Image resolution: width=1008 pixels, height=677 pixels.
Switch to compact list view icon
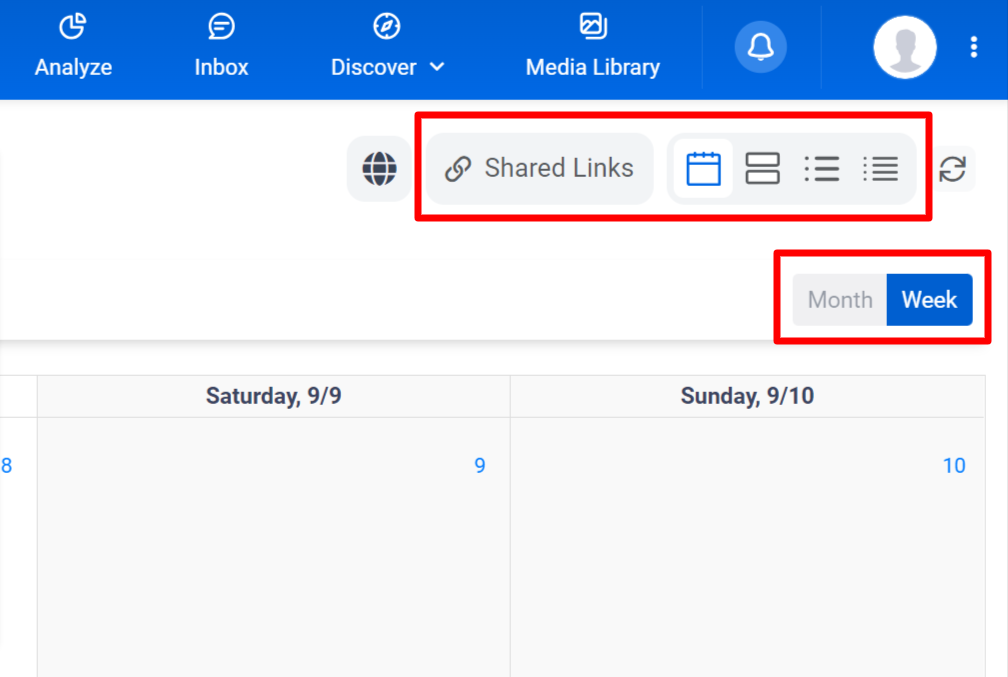(881, 168)
